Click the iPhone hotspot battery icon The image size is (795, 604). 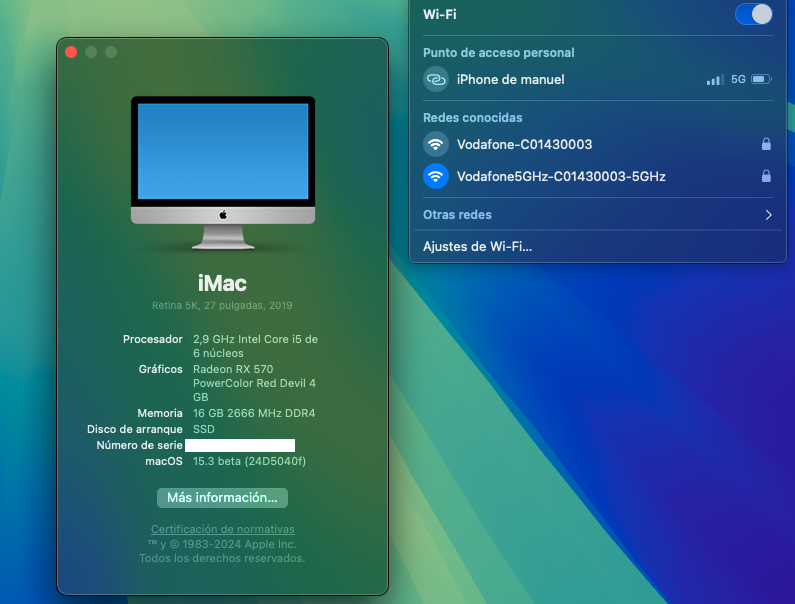pyautogui.click(x=762, y=79)
